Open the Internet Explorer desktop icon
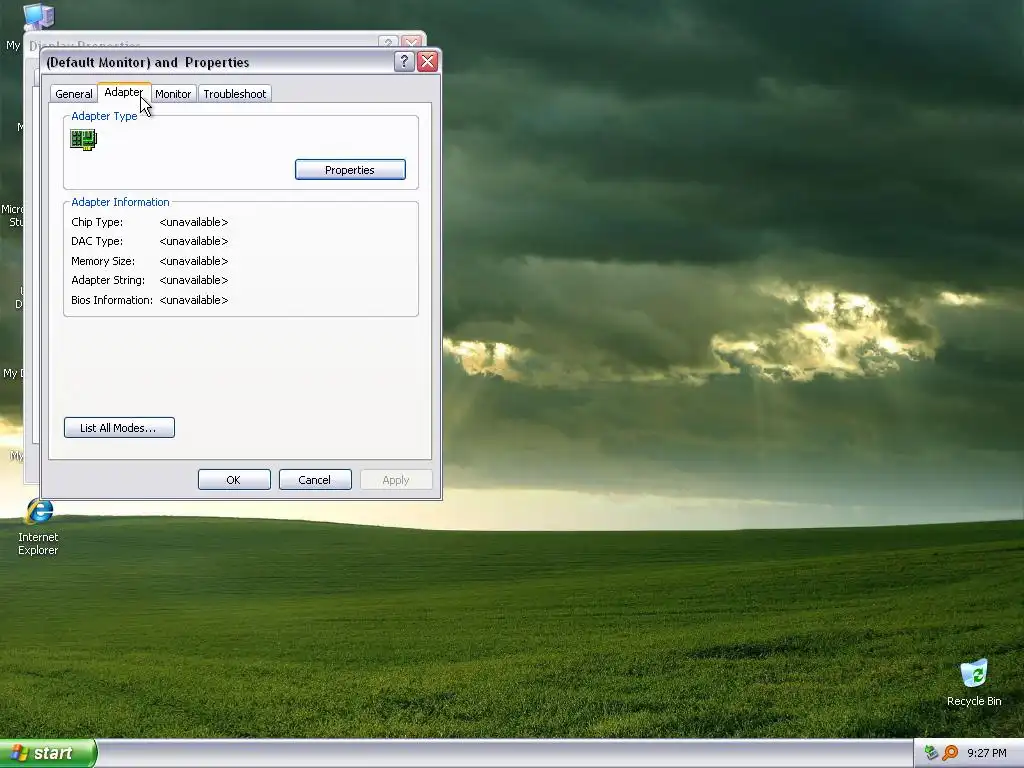This screenshot has height=768, width=1024. (38, 528)
